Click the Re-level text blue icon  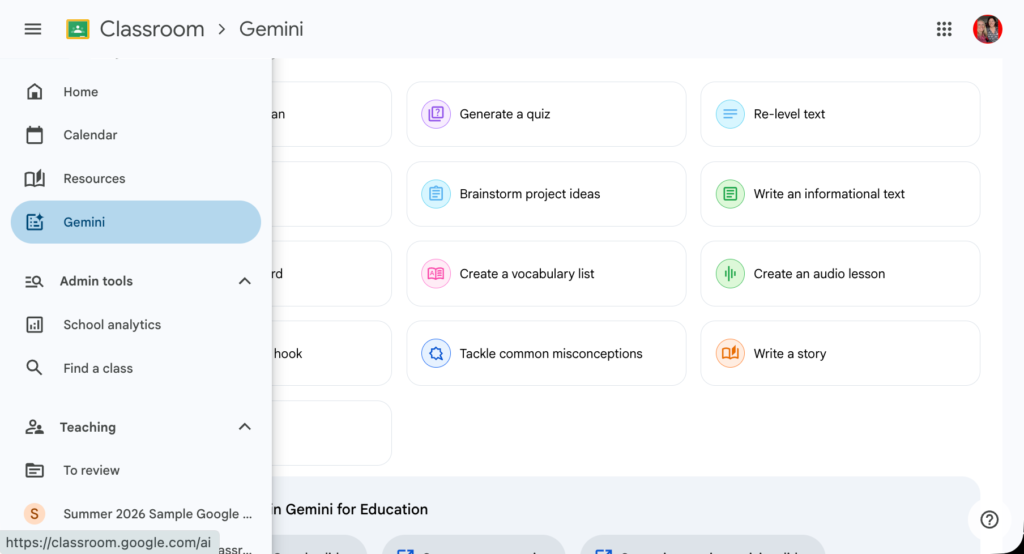tap(730, 114)
